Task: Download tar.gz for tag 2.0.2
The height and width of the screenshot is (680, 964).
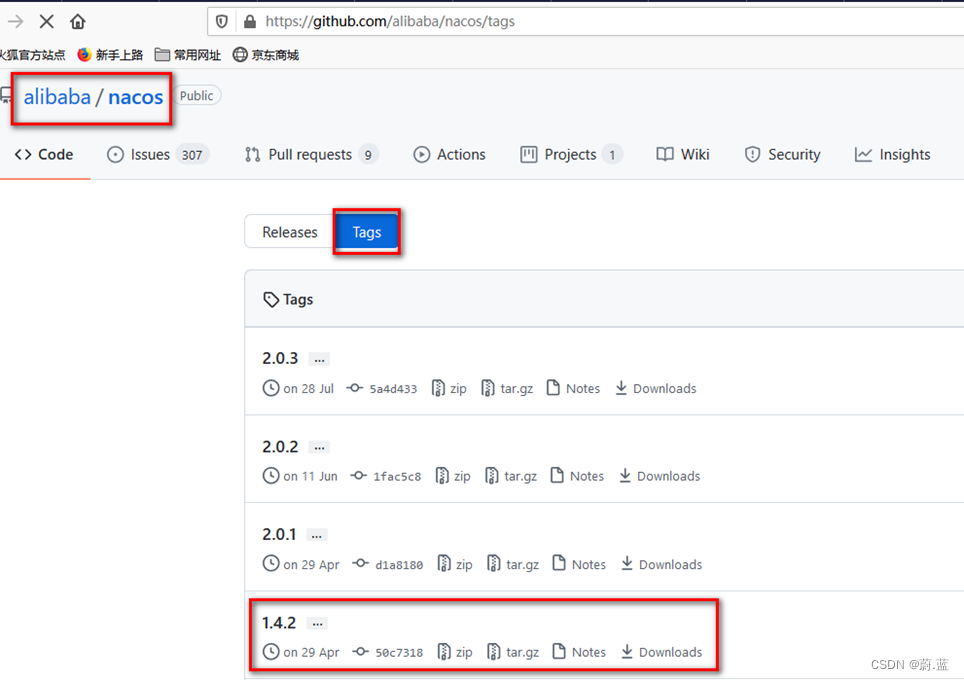Action: (x=511, y=476)
